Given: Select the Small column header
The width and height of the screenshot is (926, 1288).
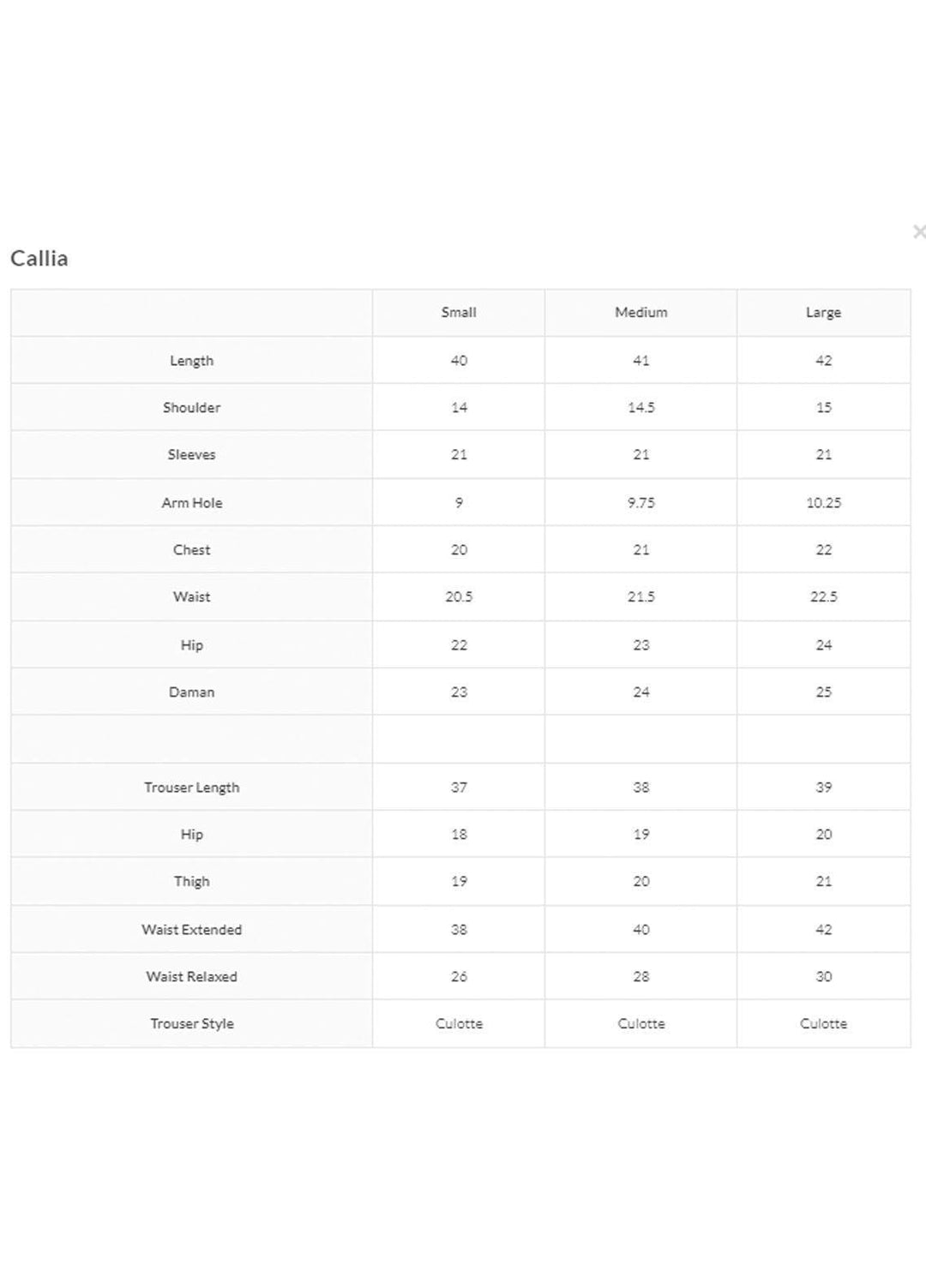Looking at the screenshot, I should (x=459, y=313).
